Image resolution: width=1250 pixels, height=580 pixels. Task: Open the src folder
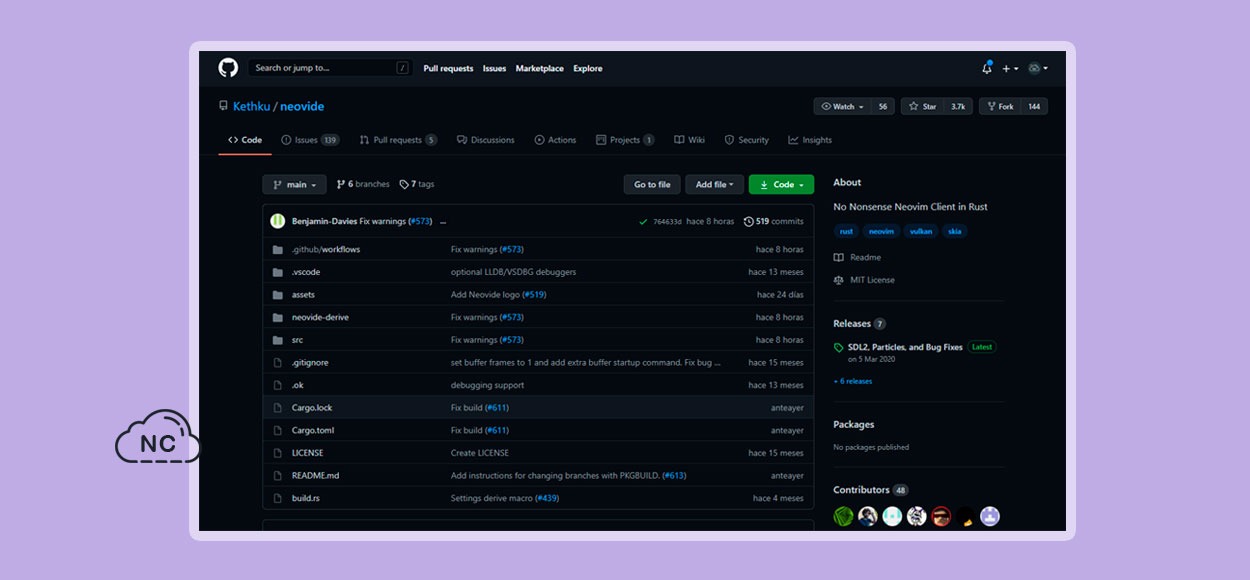click(297, 340)
